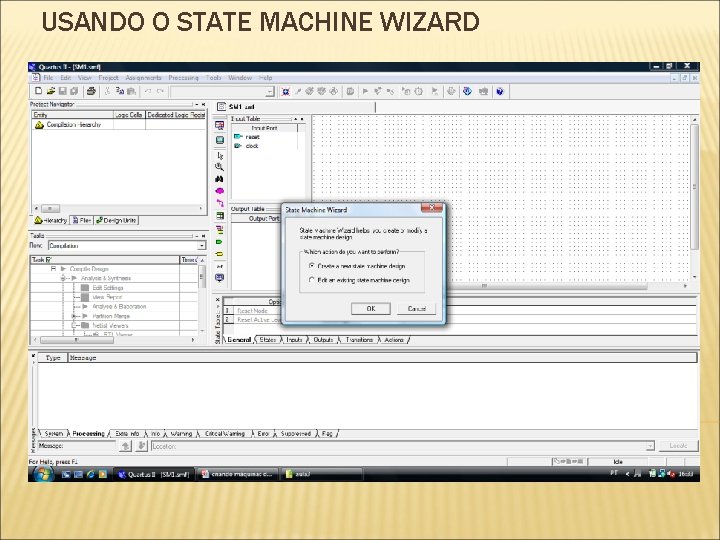This screenshot has height=540, width=720.
Task: Click the Edit Settings task item
Action: click(x=107, y=287)
